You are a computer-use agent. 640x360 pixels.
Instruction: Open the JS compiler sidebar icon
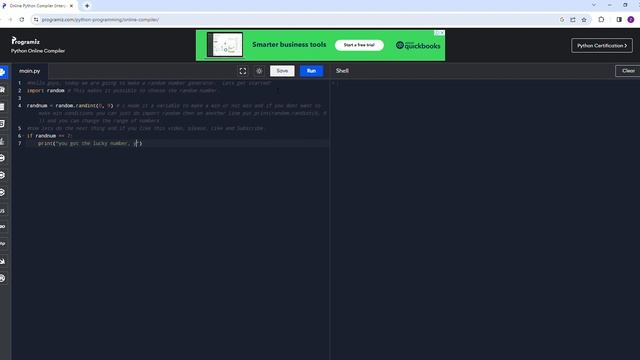(x=2, y=211)
